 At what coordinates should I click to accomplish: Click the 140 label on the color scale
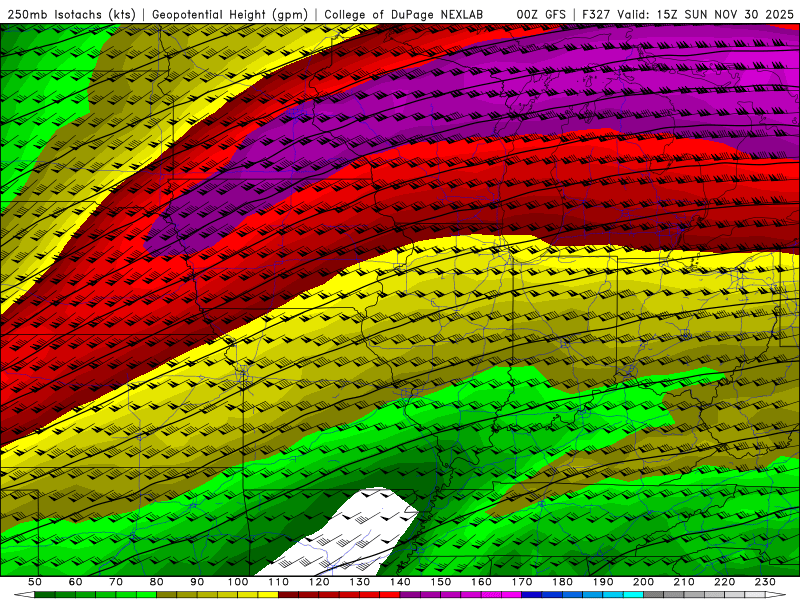400,582
